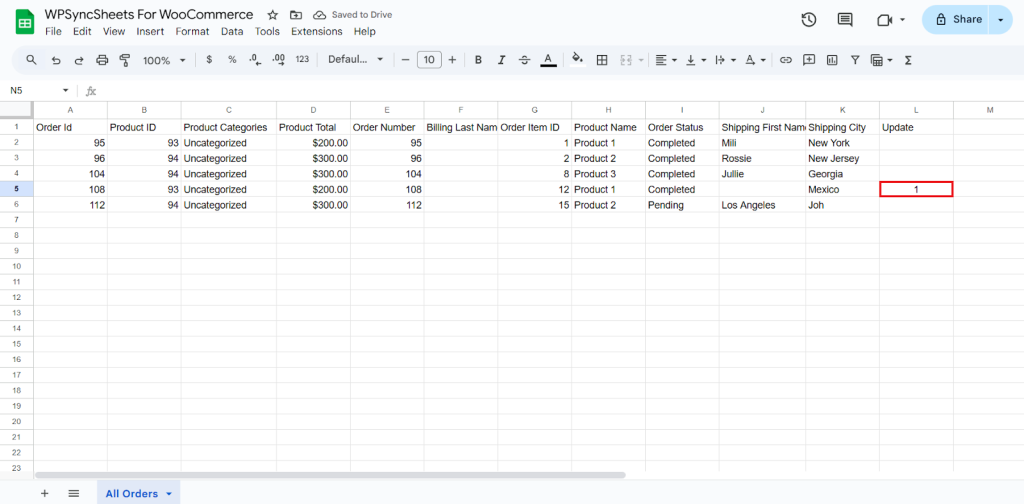This screenshot has width=1024, height=504.
Task: Open the text color picker
Action: (549, 60)
